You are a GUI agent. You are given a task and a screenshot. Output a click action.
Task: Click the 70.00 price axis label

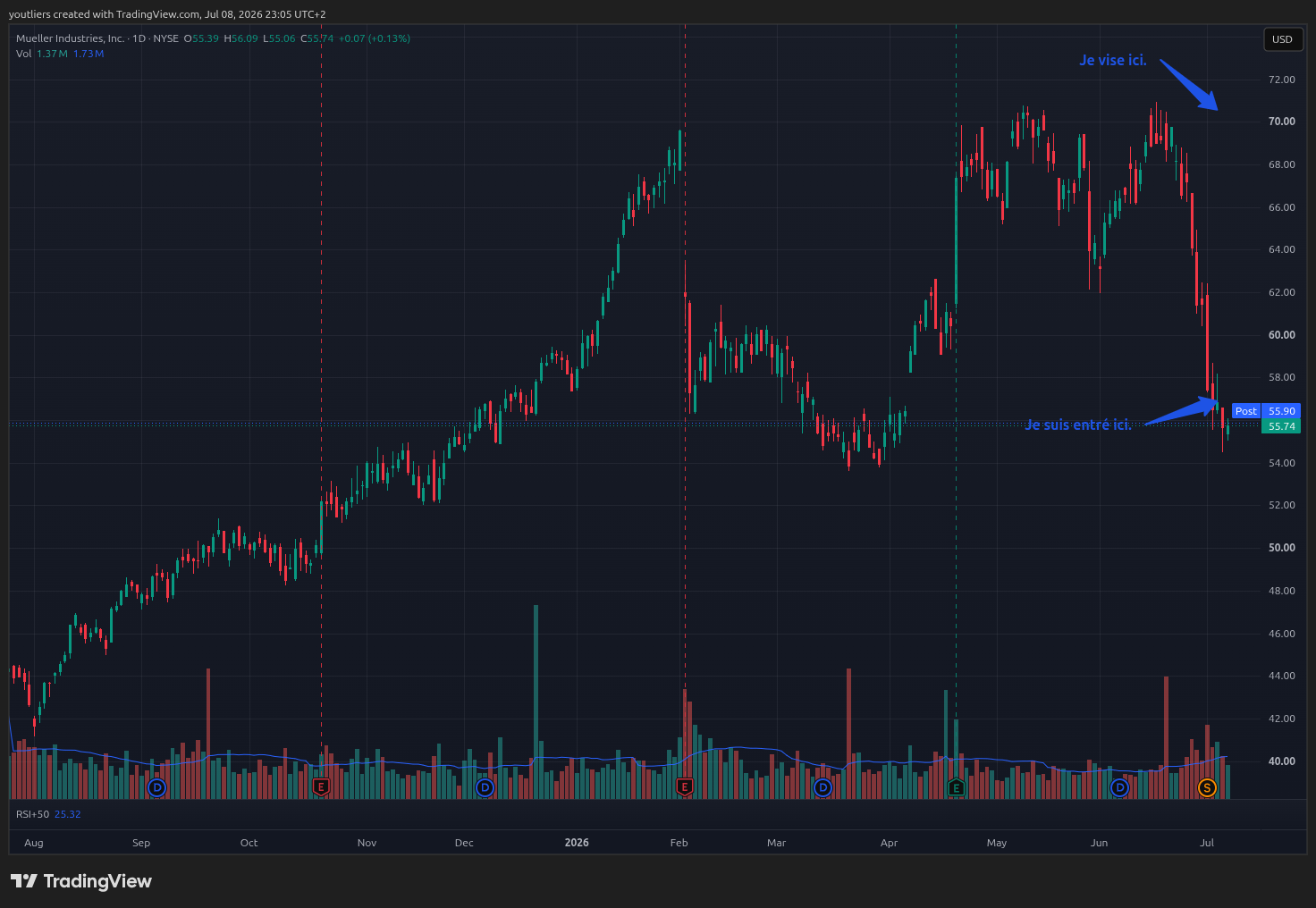click(x=1282, y=122)
